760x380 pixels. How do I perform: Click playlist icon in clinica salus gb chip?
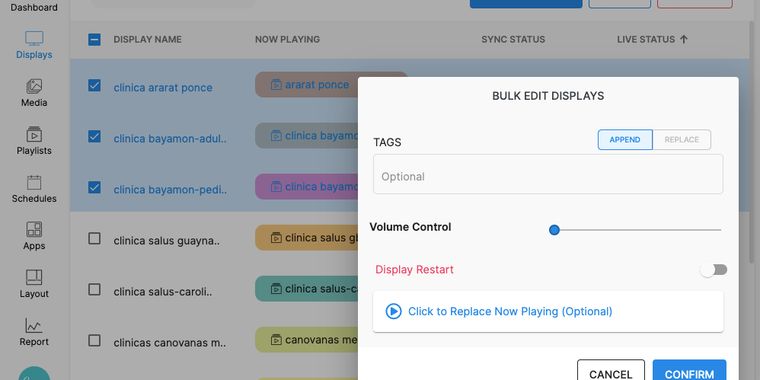pos(276,238)
